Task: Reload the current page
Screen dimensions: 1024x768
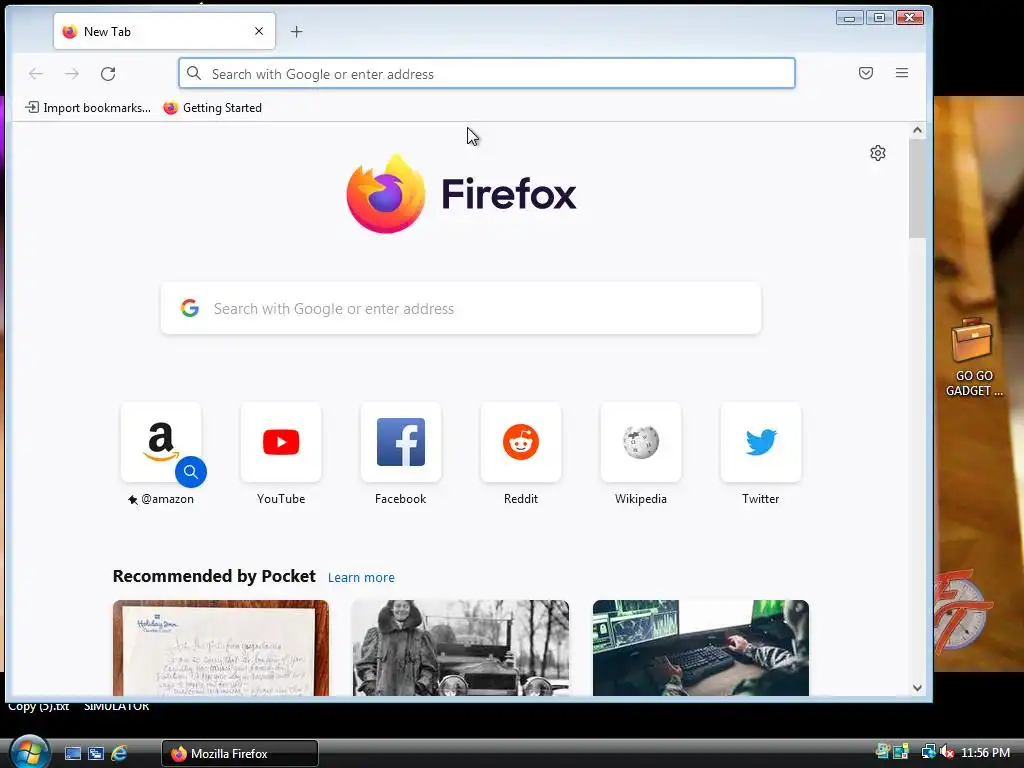Action: [108, 74]
